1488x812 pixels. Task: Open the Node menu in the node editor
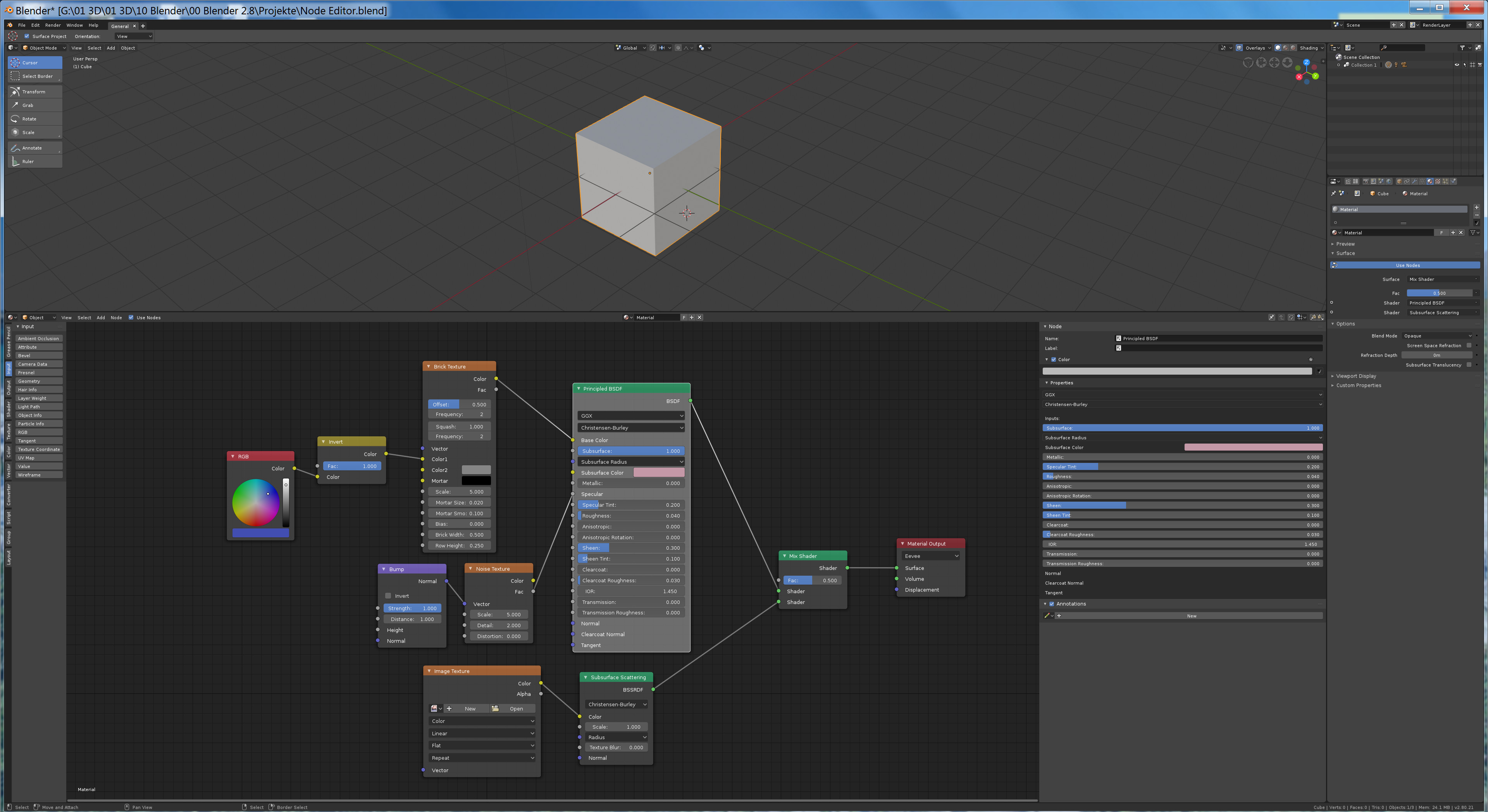116,318
